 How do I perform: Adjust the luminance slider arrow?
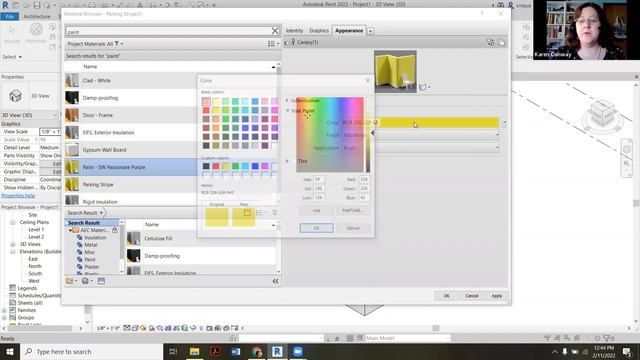372,133
